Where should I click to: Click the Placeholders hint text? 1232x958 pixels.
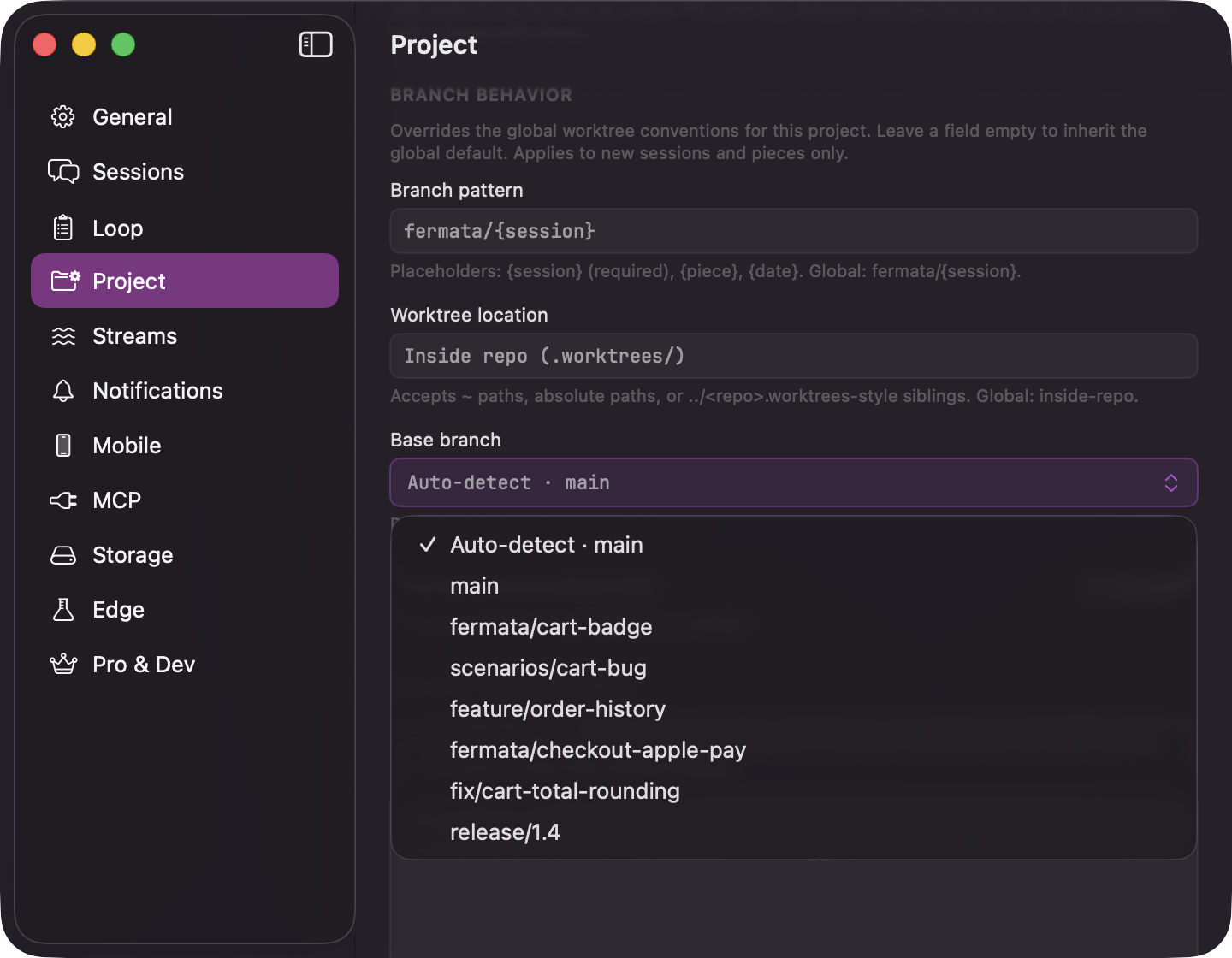[x=706, y=271]
